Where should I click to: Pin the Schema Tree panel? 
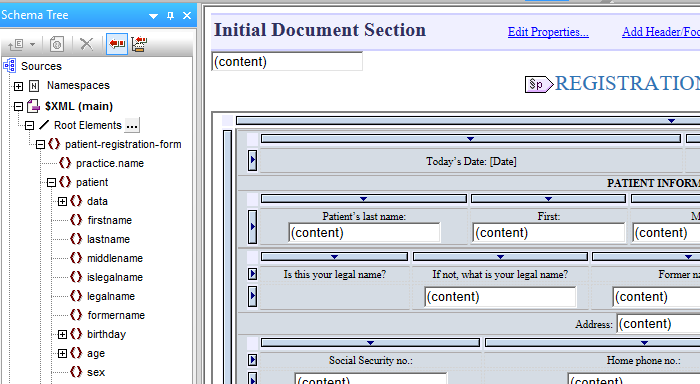[170, 16]
